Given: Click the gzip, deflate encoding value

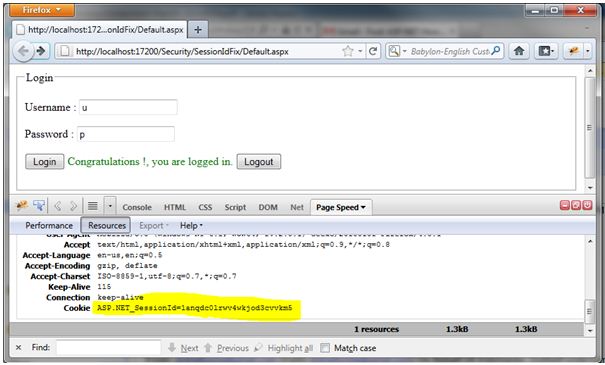Looking at the screenshot, I should 127,266.
